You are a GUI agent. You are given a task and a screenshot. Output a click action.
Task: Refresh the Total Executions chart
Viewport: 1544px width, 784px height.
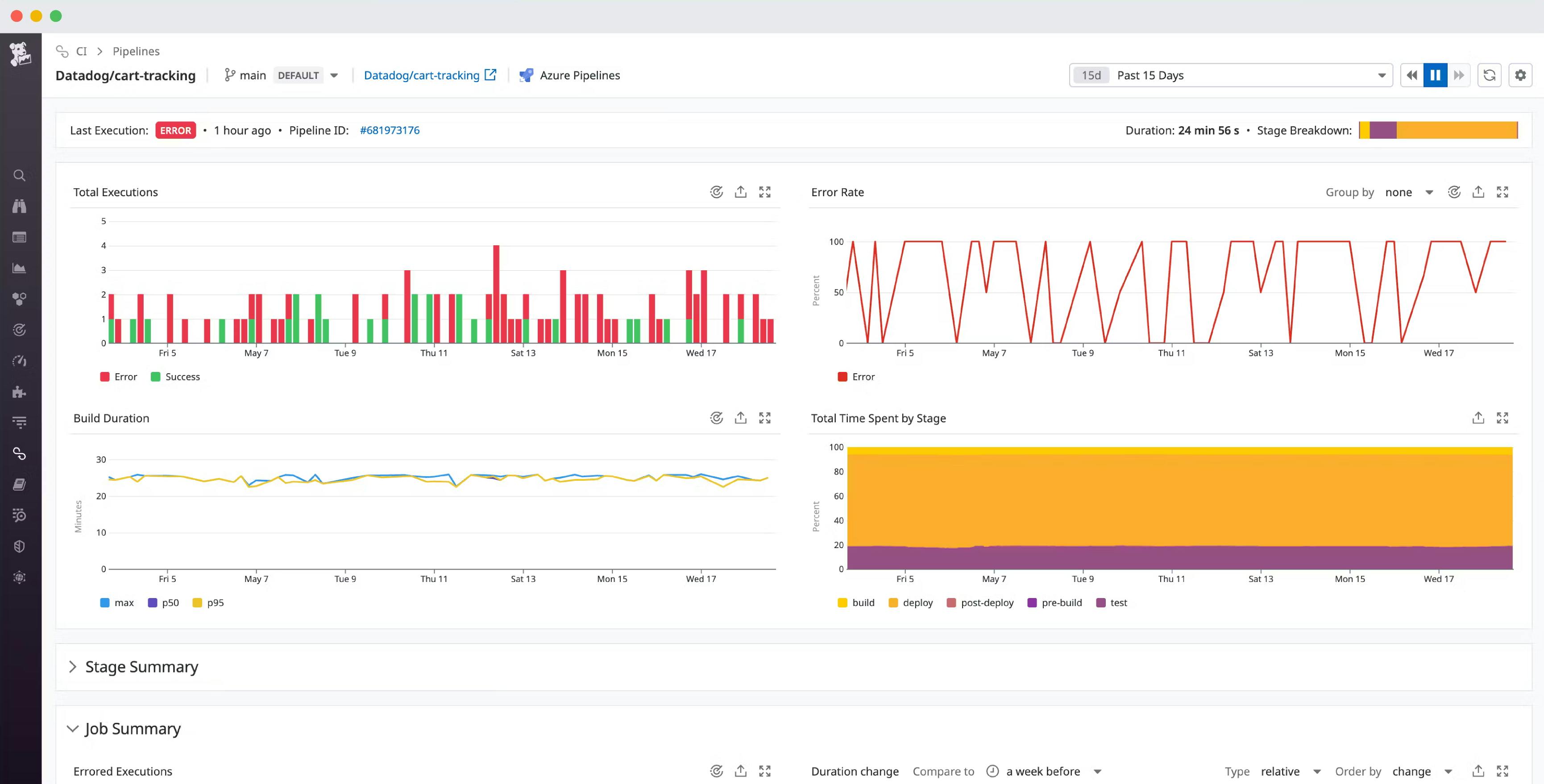(717, 192)
